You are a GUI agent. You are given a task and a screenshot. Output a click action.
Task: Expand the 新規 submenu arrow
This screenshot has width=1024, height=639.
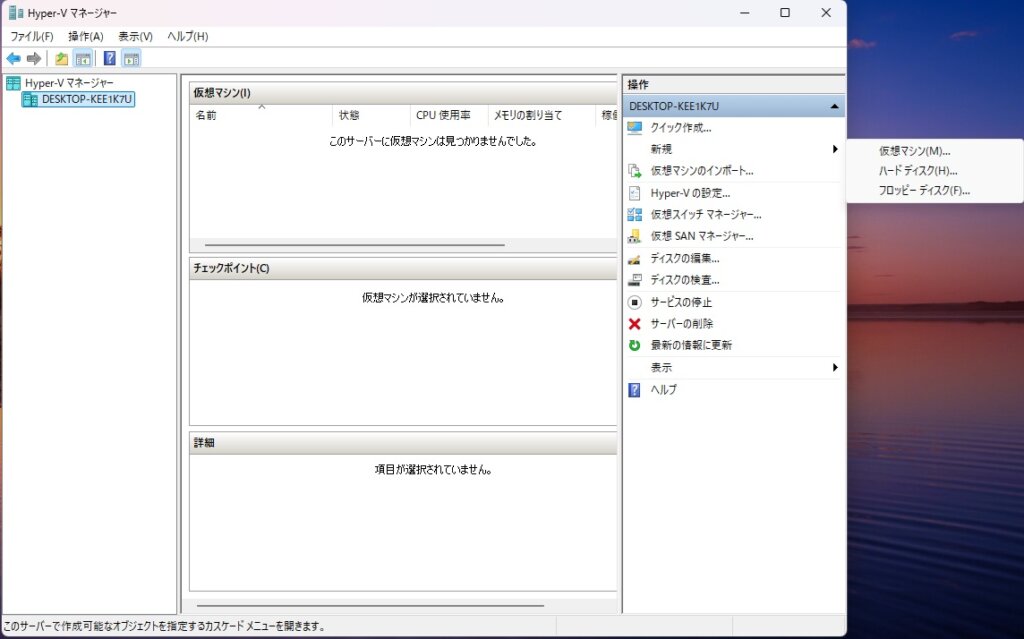[835, 149]
